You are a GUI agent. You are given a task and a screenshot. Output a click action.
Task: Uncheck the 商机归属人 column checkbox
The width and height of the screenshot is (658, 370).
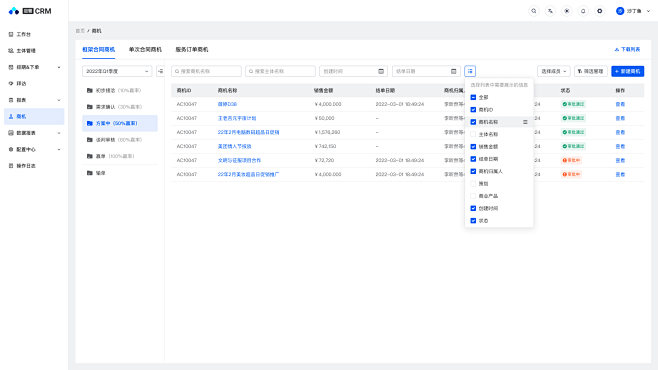pyautogui.click(x=473, y=171)
